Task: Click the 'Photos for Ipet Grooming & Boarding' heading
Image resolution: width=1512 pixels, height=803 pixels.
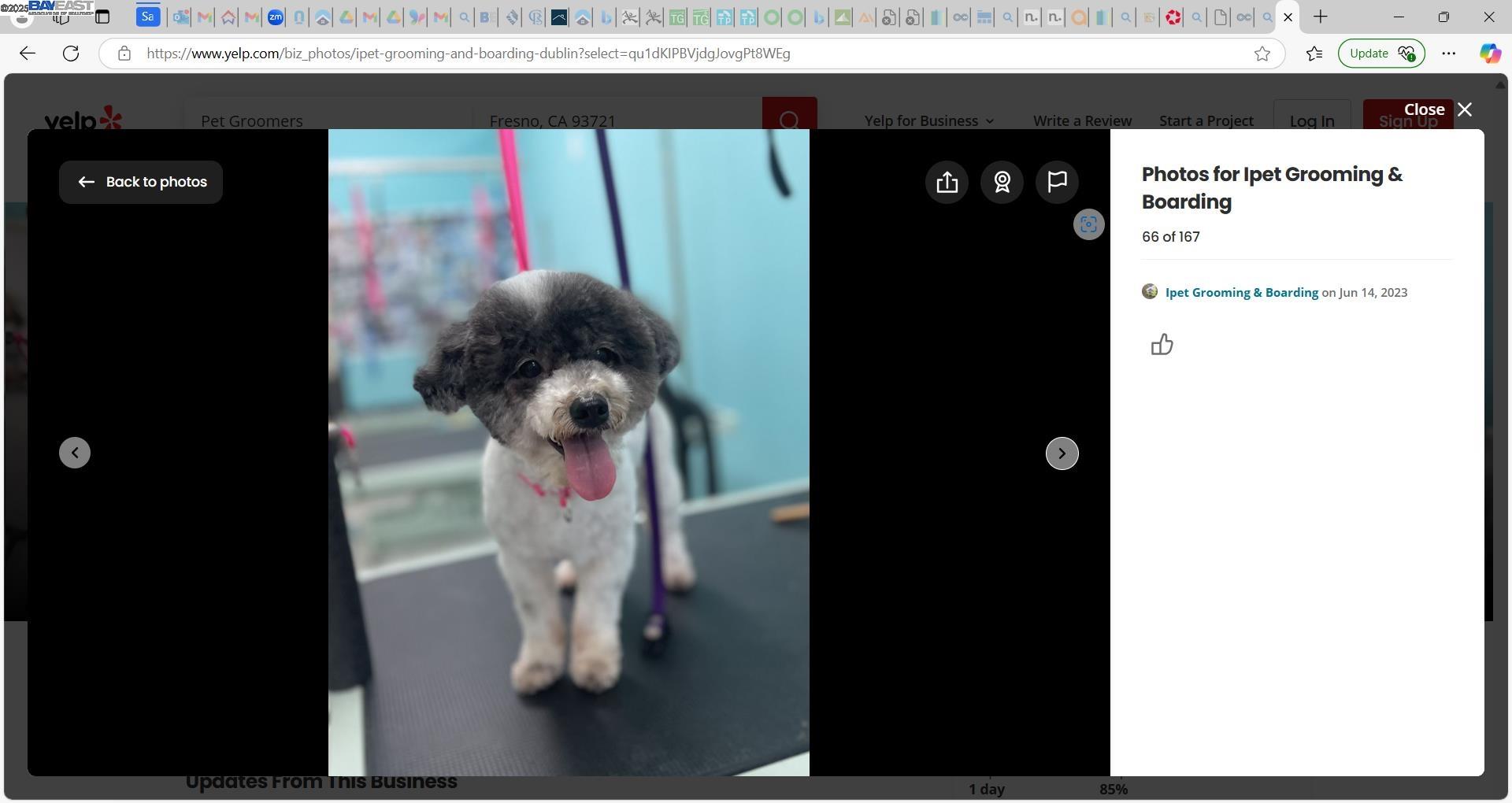Action: 1272,188
